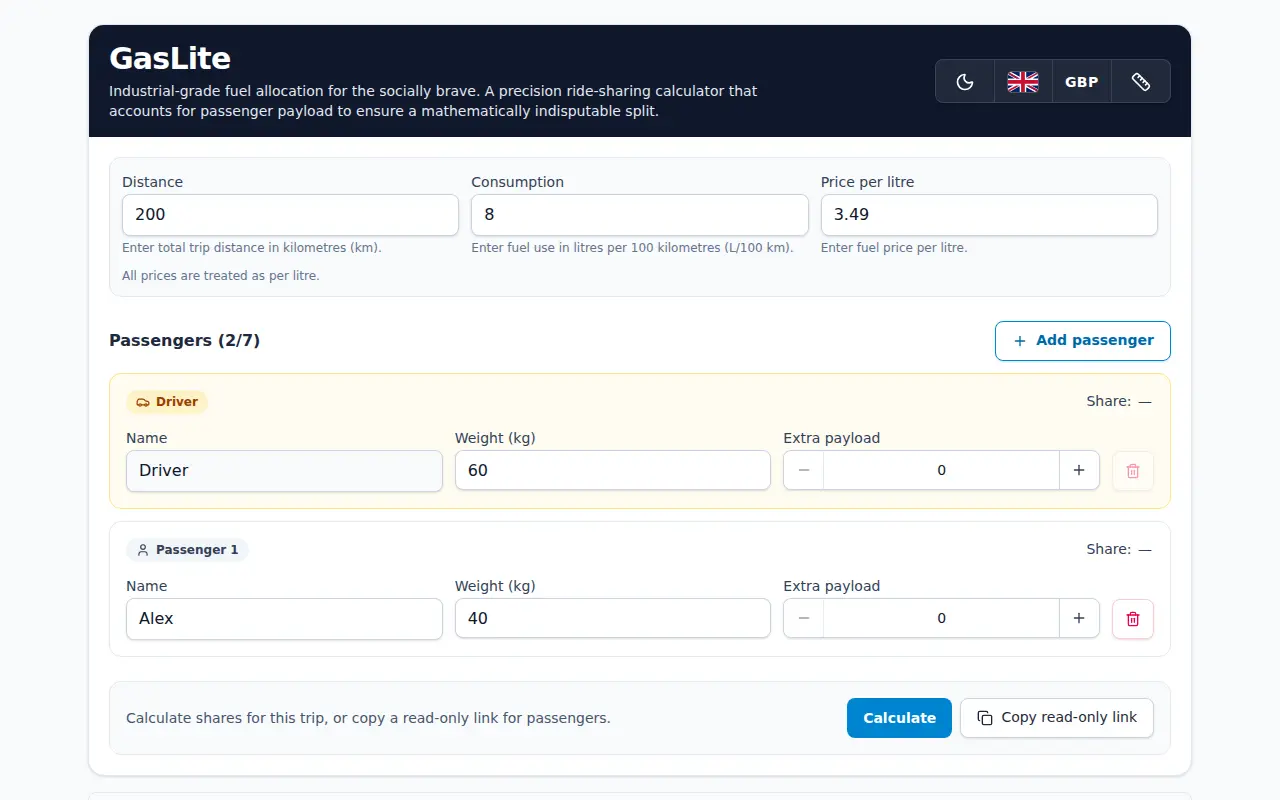Click 'Enter fuel price per litre' hint
Screen dimensions: 1280x800
pyautogui.click(x=894, y=248)
